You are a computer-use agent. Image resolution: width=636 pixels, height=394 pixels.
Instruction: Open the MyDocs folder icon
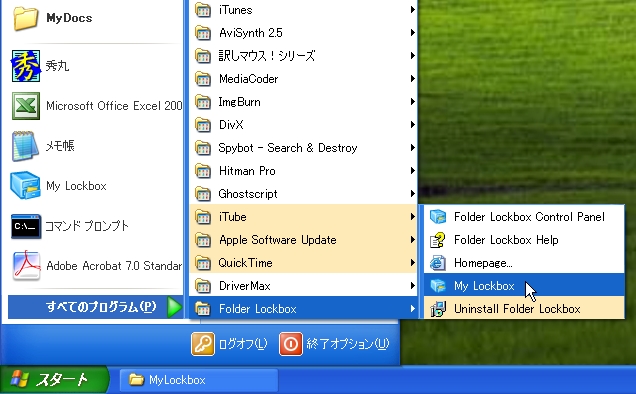point(25,18)
